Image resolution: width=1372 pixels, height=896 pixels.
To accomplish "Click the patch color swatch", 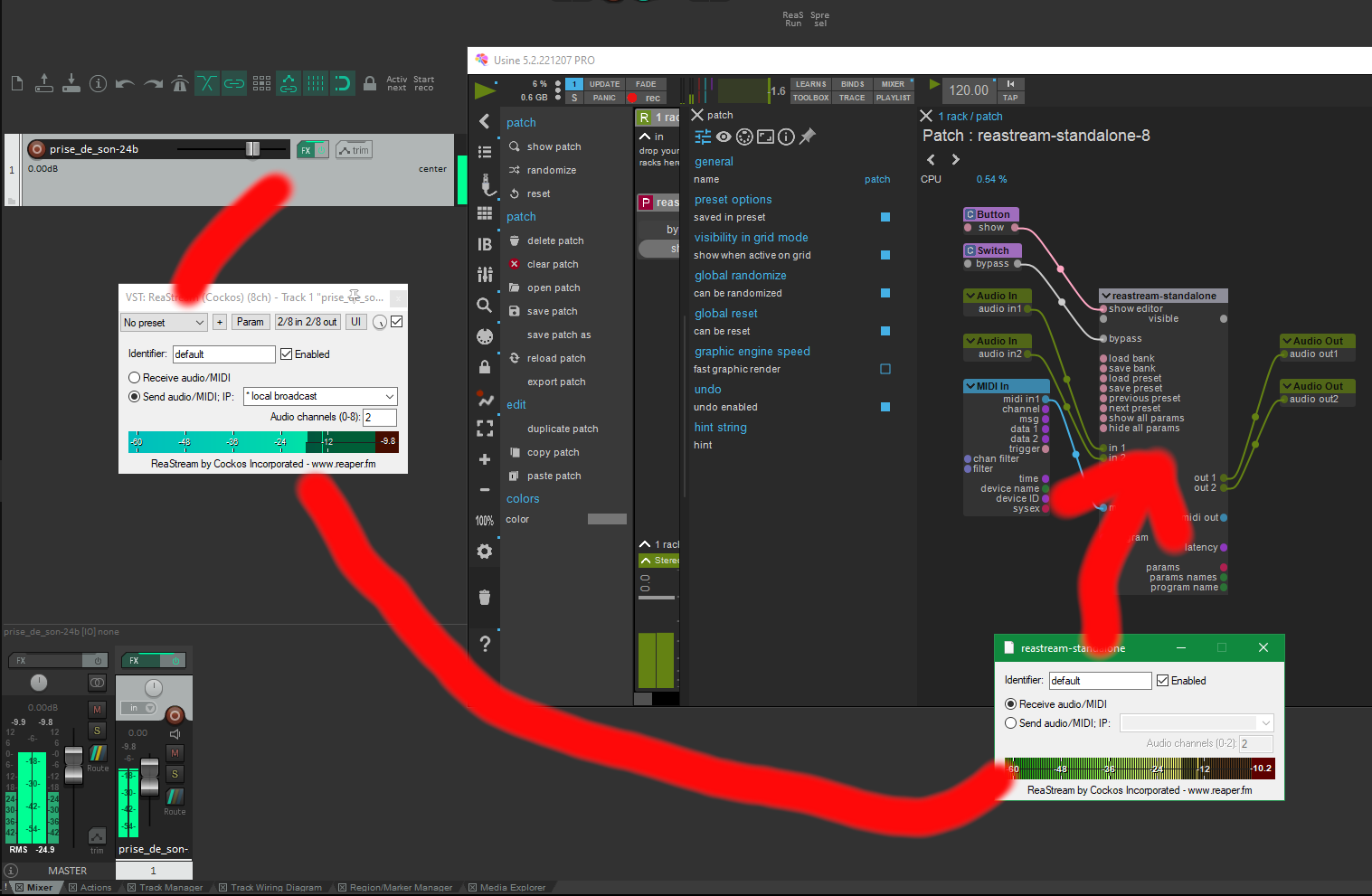I will (x=607, y=519).
